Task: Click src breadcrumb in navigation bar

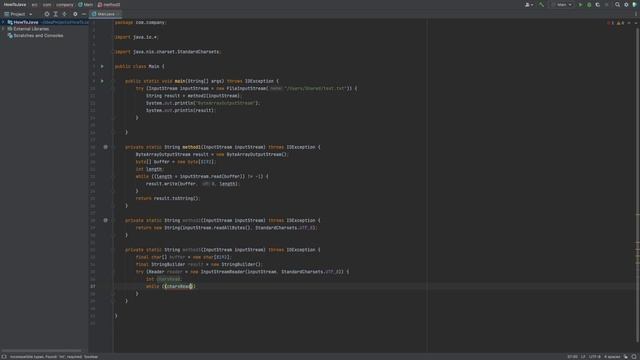Action: click(x=34, y=4)
